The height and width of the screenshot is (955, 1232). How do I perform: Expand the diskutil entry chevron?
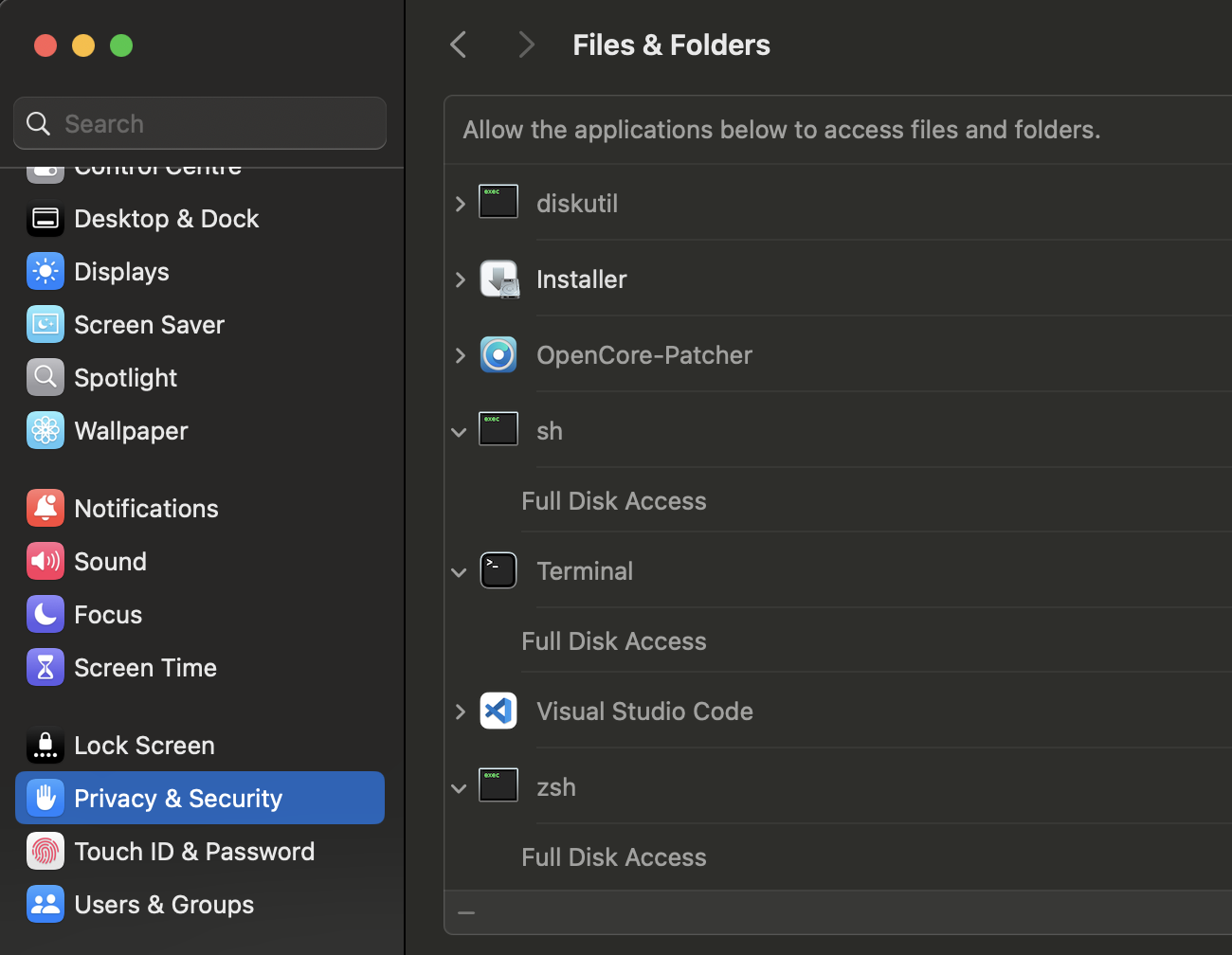click(460, 204)
